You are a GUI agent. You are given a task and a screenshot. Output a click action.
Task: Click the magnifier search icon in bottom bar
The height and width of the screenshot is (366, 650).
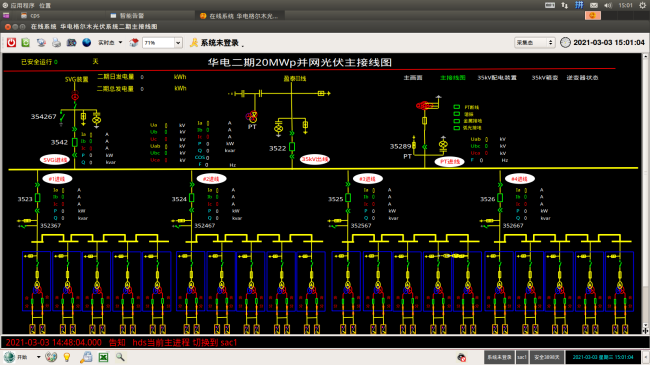(x=120, y=356)
